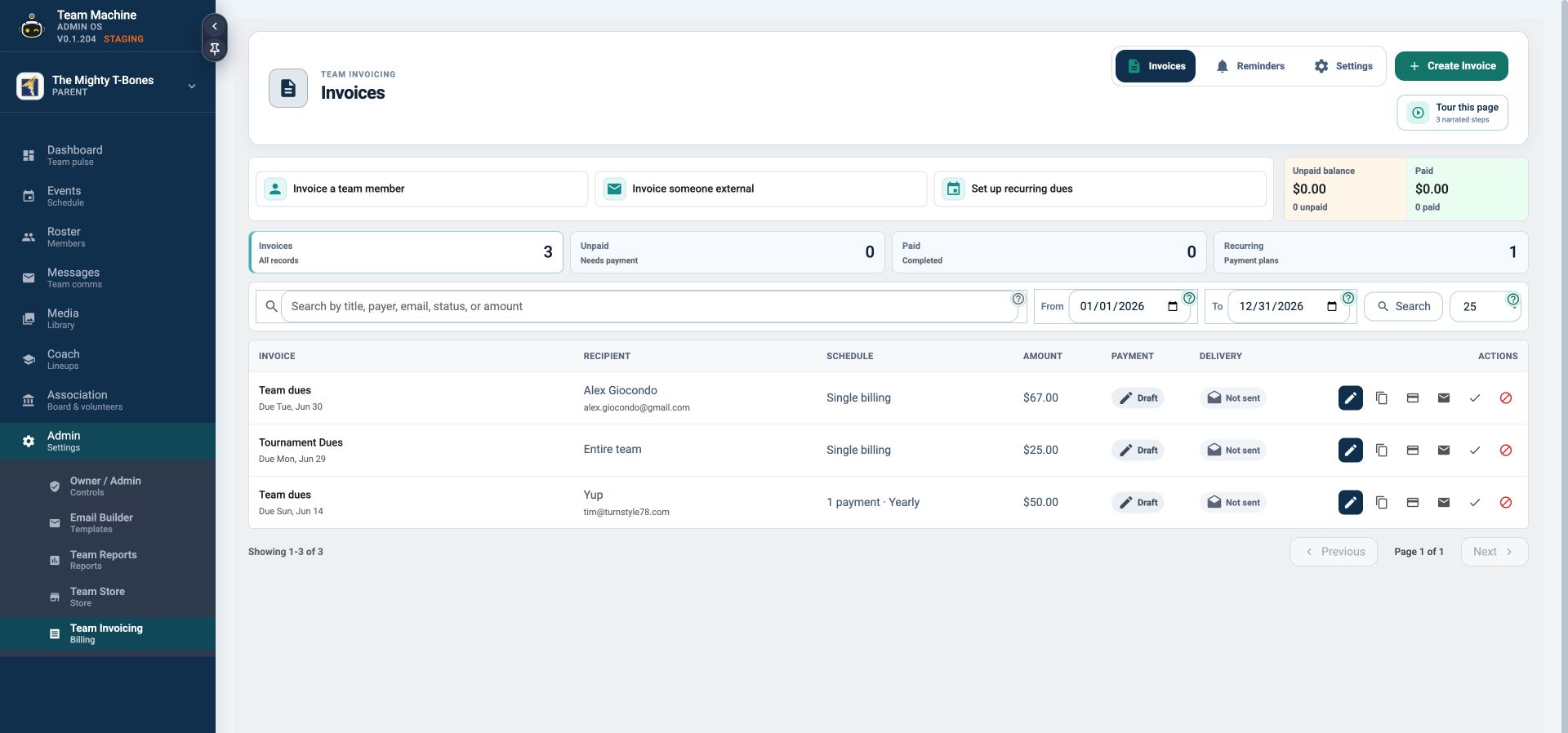
Task: Edit the Yup Team dues invoice
Action: click(x=1350, y=502)
